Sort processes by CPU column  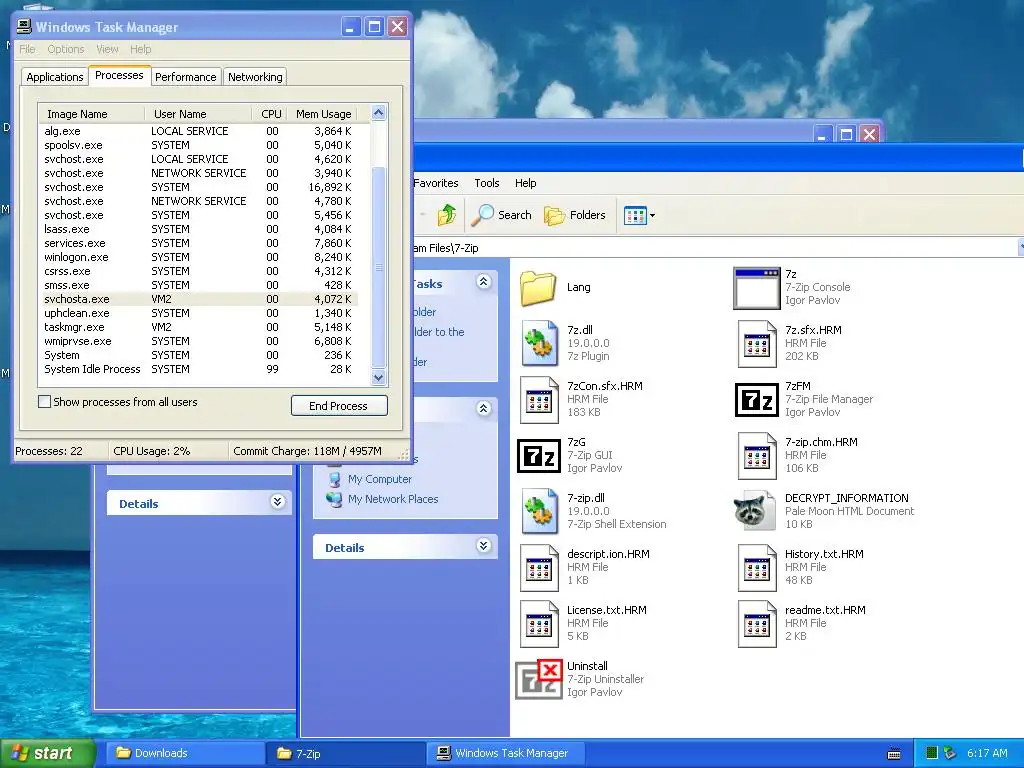pyautogui.click(x=268, y=114)
